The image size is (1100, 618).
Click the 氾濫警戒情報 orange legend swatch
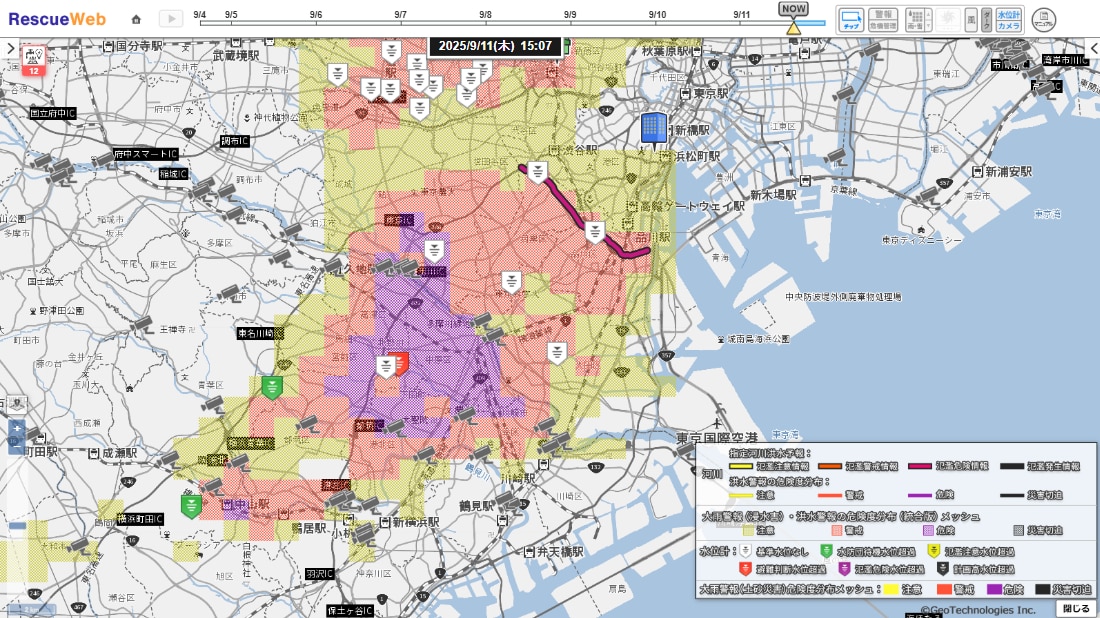[830, 466]
